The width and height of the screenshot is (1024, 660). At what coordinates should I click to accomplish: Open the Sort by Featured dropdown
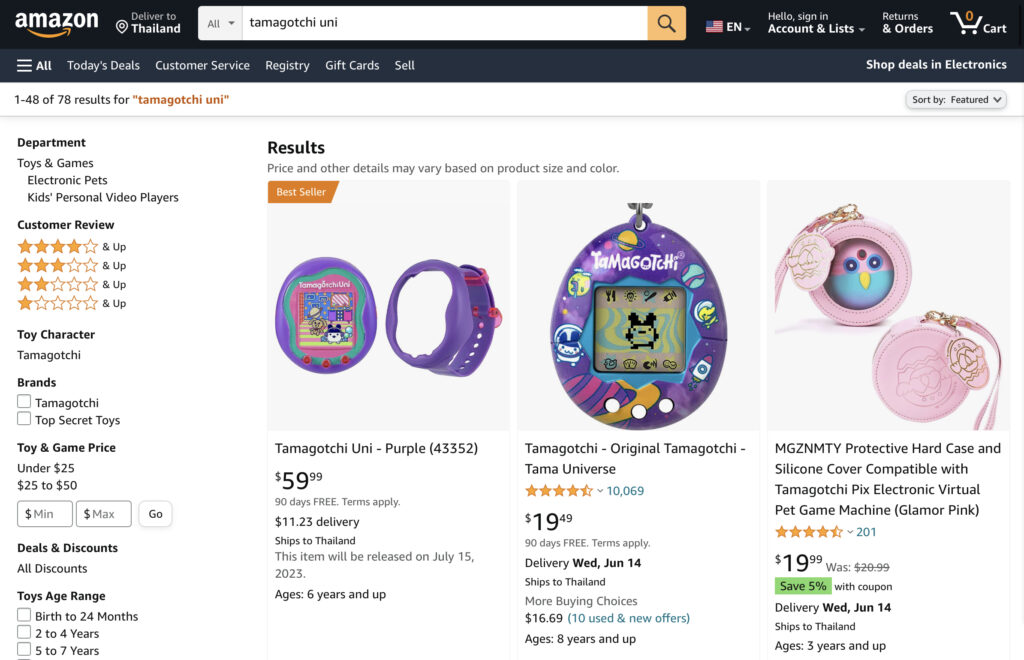[956, 100]
